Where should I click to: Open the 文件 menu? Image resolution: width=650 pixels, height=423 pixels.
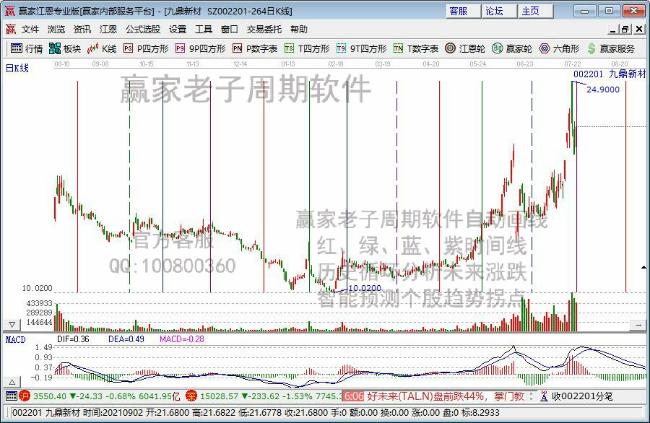[30, 29]
